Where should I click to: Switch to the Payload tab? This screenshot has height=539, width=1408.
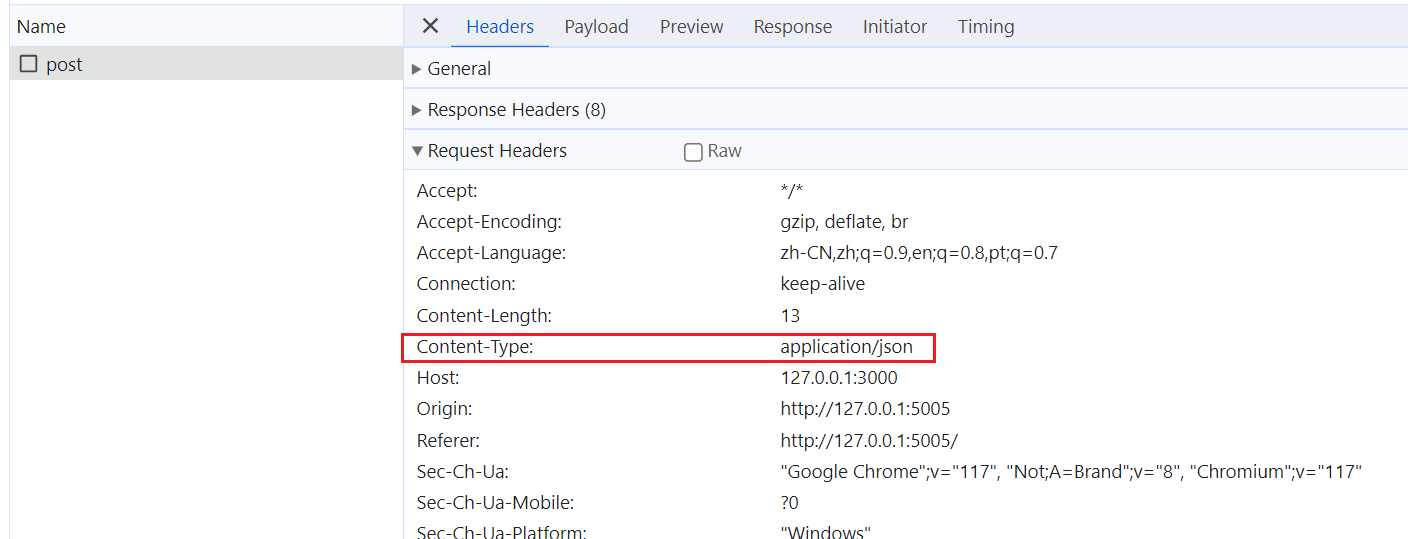tap(596, 27)
